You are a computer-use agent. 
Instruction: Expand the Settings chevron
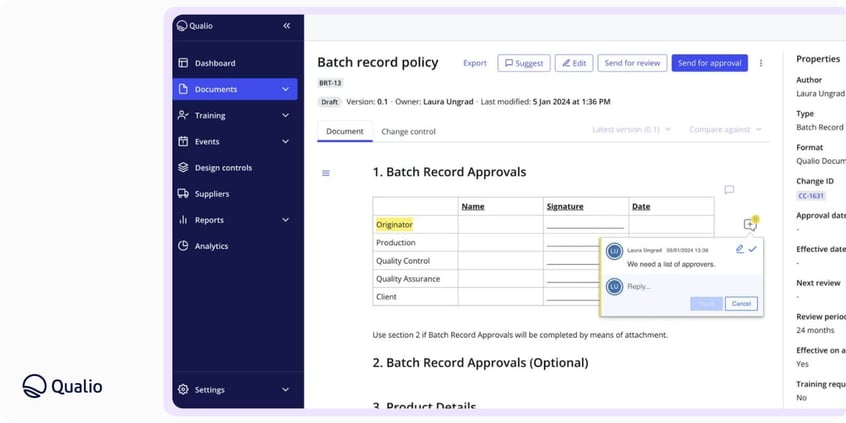285,390
